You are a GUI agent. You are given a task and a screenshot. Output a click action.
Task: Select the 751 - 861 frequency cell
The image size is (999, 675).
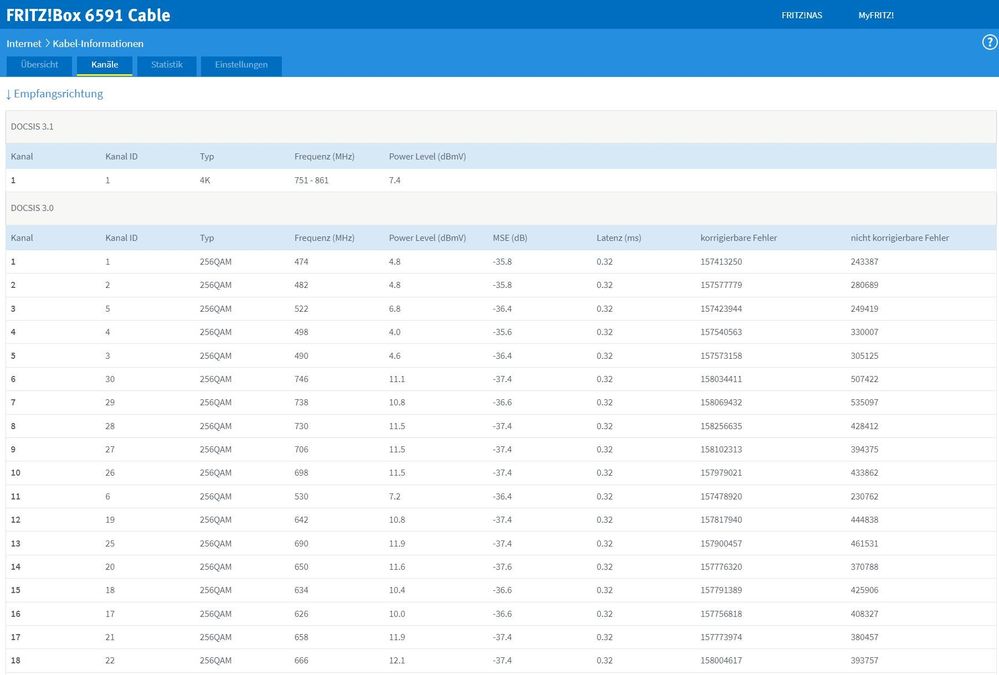[311, 181]
